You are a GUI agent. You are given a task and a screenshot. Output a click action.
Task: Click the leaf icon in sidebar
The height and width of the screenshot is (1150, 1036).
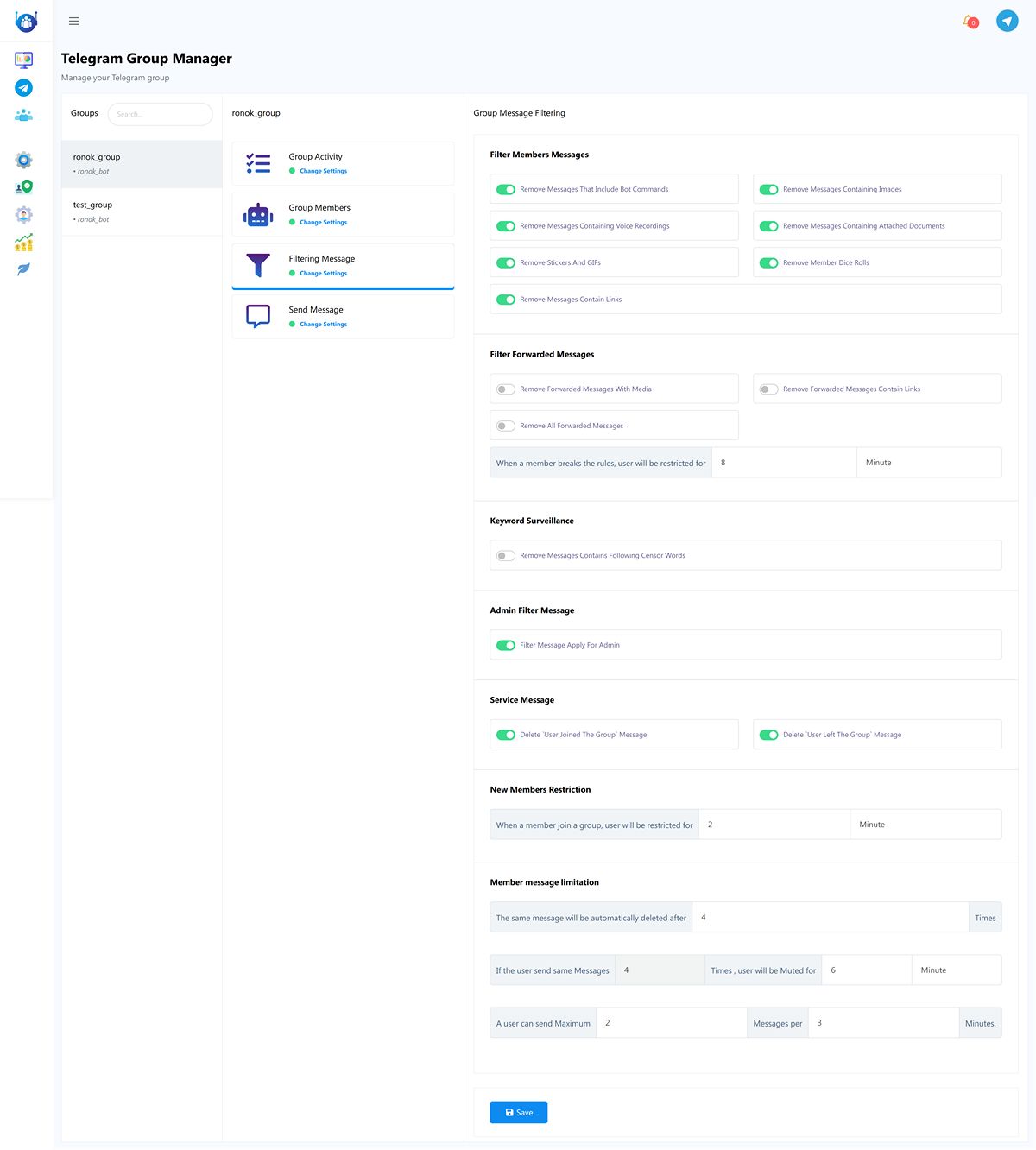pyautogui.click(x=24, y=269)
